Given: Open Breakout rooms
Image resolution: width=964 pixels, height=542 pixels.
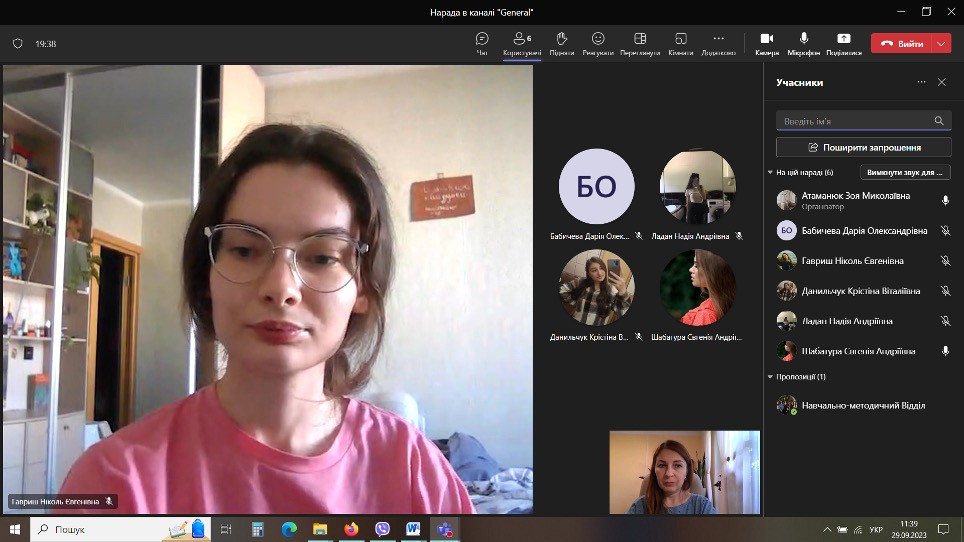Looking at the screenshot, I should coord(681,44).
